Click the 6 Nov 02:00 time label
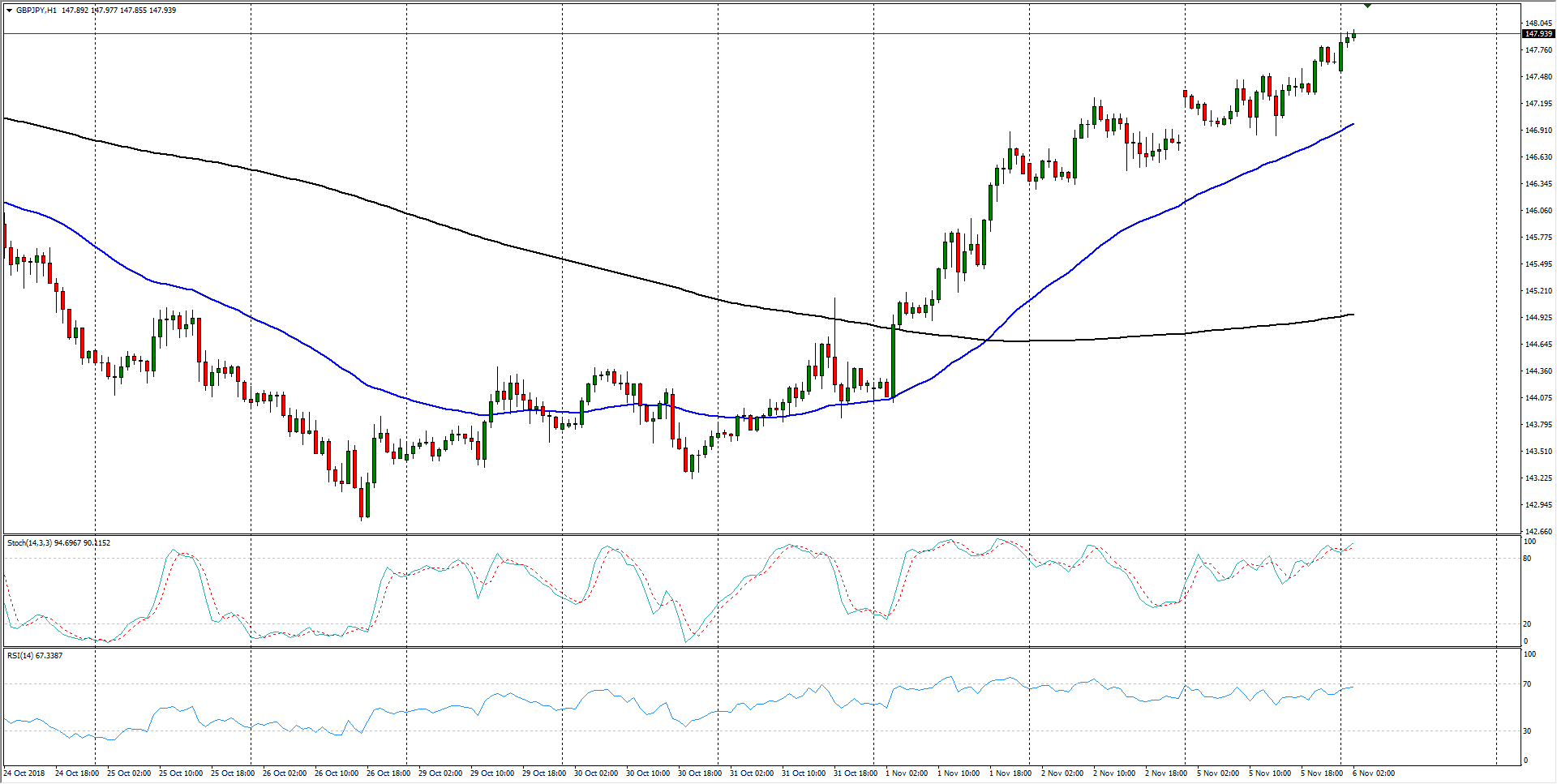This screenshot has height=784, width=1557. click(x=1374, y=773)
